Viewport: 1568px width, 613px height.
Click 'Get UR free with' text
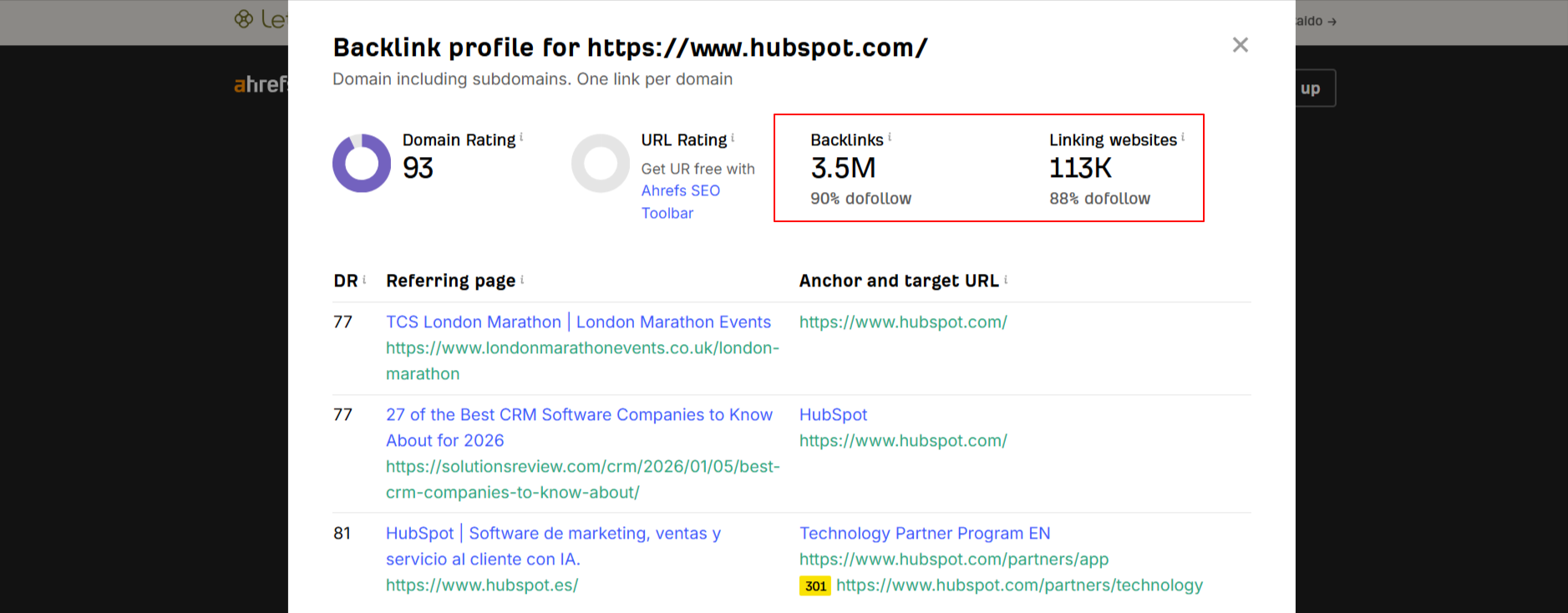pos(698,169)
